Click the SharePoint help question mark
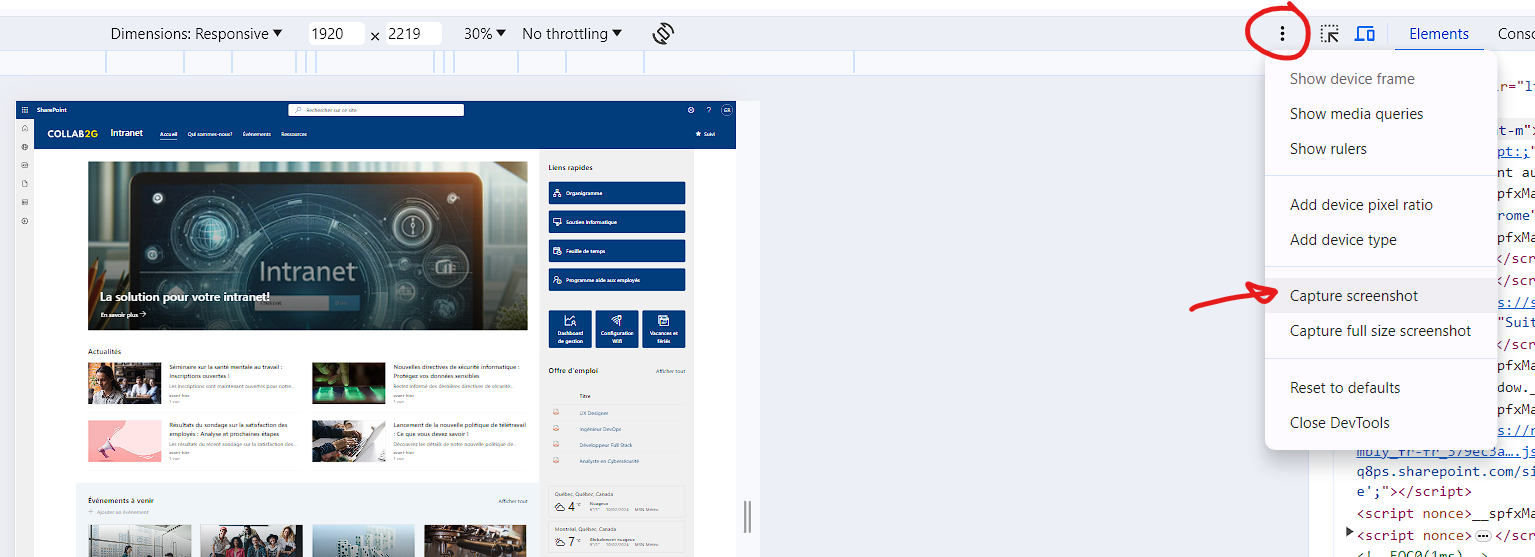This screenshot has height=557, width=1535. pos(709,109)
